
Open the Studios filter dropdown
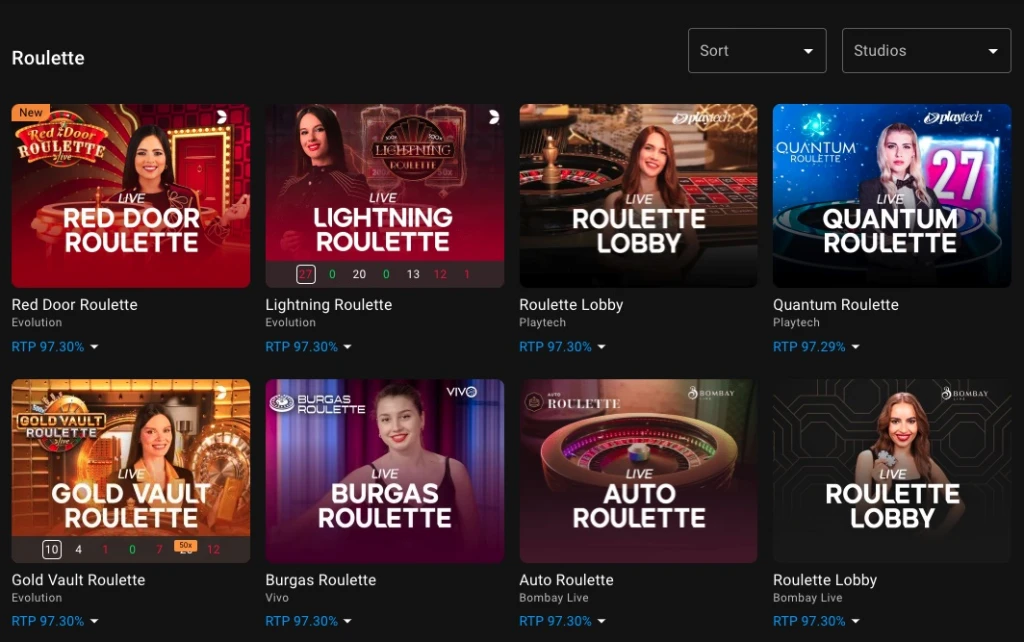click(x=926, y=51)
